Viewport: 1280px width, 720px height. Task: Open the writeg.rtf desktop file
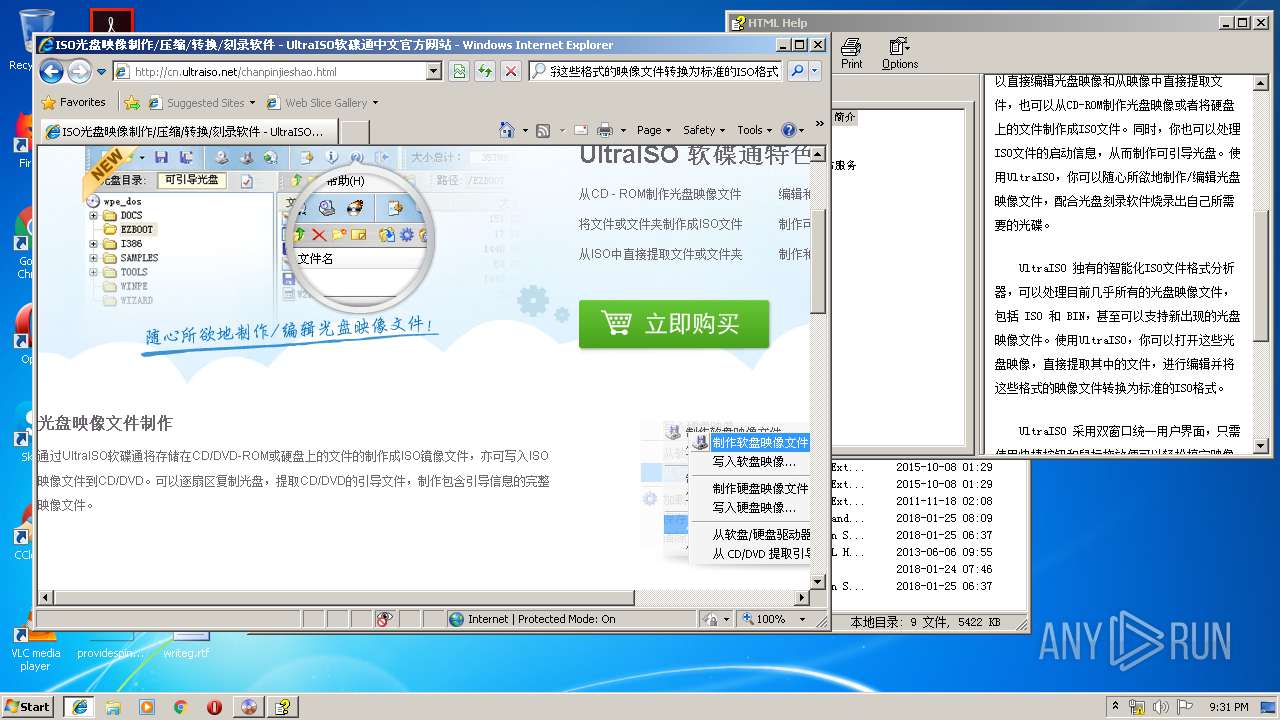(187, 646)
